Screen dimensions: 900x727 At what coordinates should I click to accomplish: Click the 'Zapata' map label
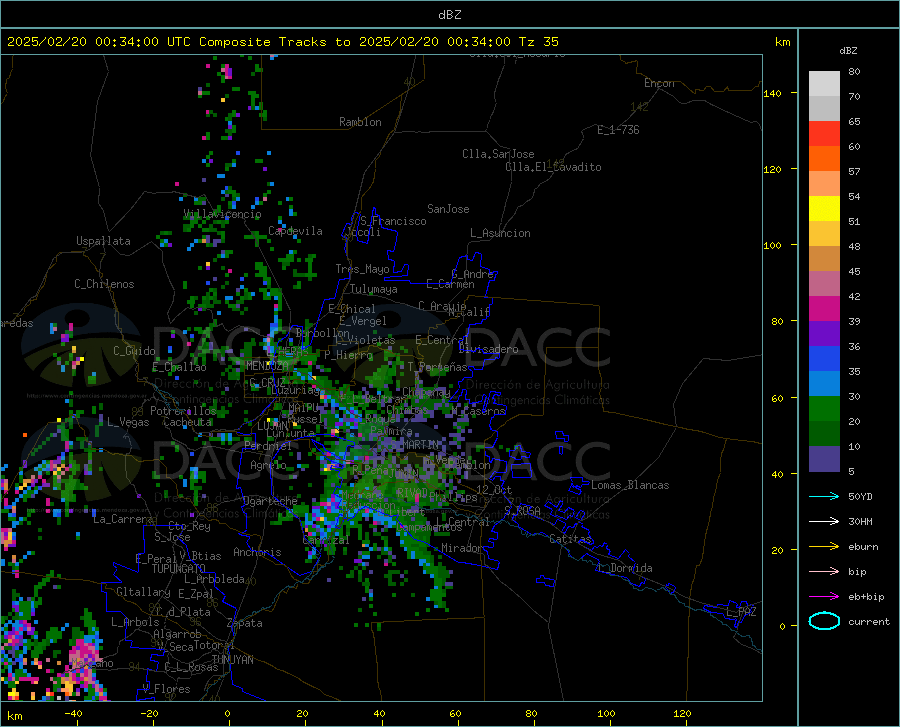click(245, 623)
